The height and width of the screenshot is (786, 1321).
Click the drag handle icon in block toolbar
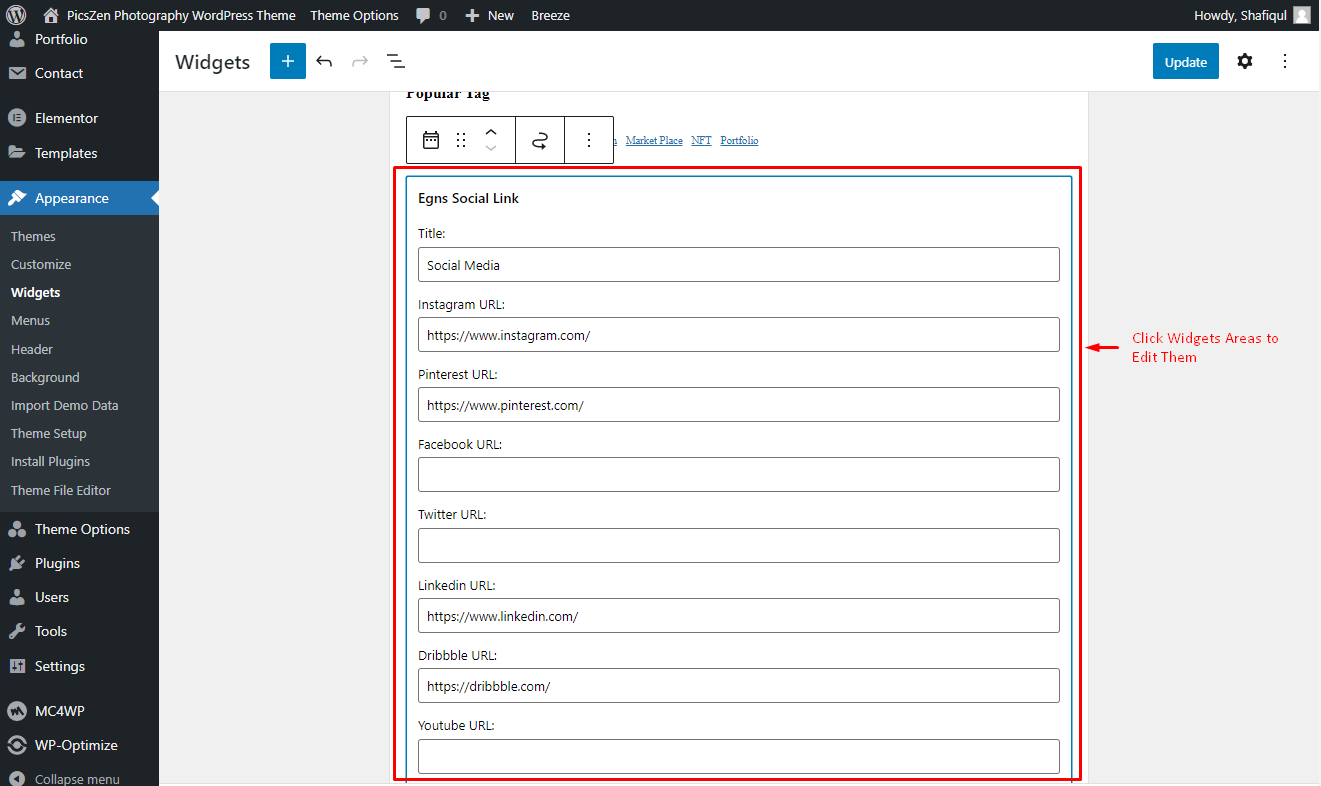(x=461, y=140)
